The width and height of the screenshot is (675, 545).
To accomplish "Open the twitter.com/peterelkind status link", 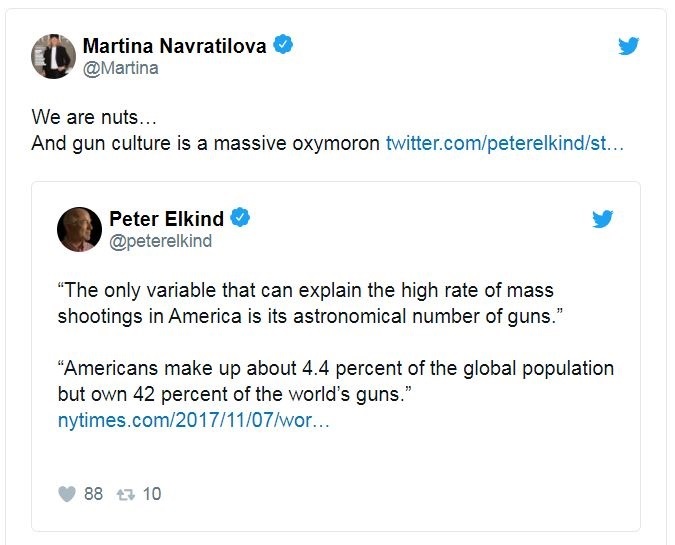I will [504, 143].
